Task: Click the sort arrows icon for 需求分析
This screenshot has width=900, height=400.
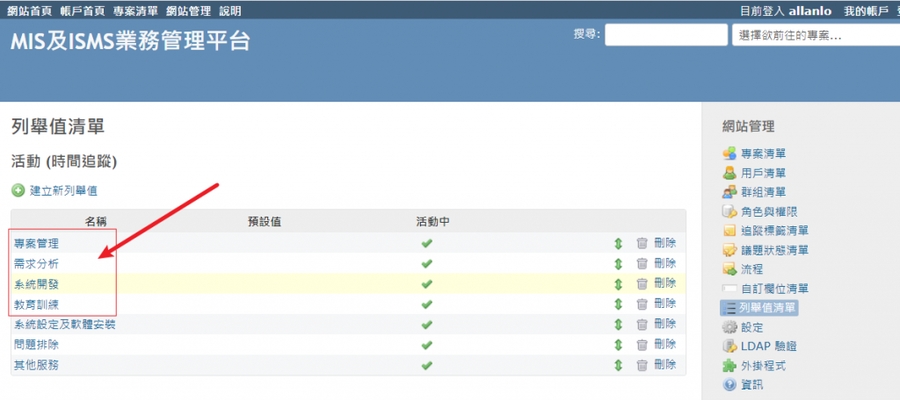Action: (618, 264)
